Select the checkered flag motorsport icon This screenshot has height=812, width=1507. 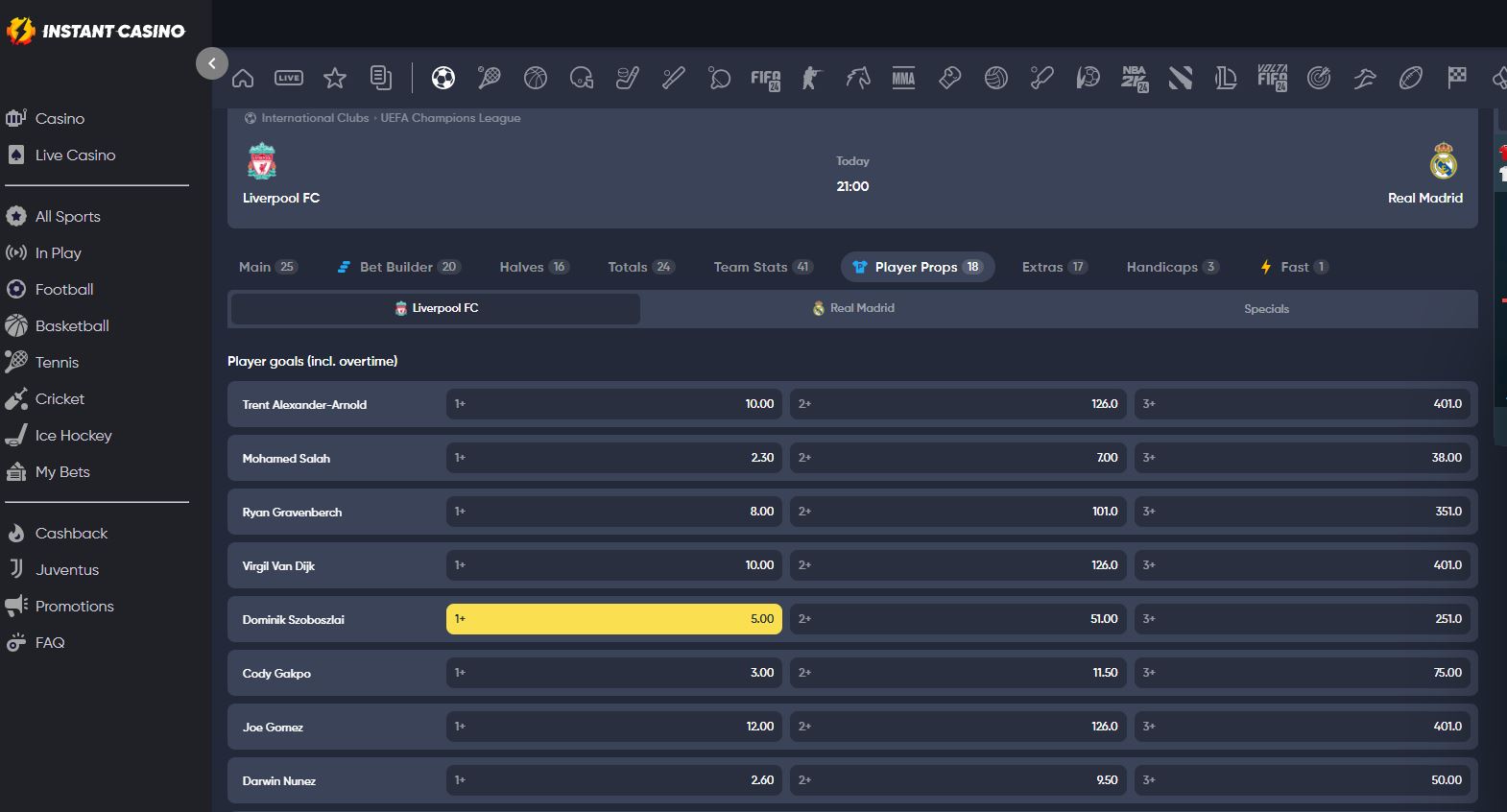click(1457, 78)
